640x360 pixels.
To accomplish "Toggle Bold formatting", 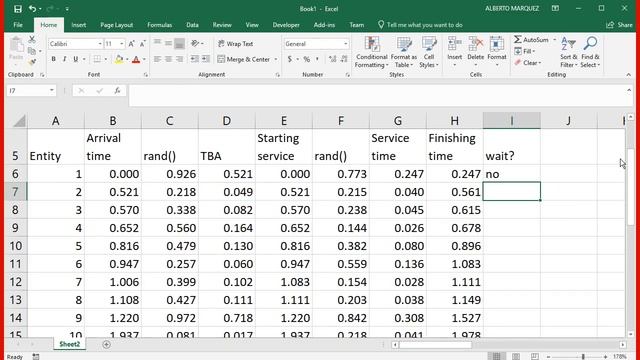I will click(53, 59).
